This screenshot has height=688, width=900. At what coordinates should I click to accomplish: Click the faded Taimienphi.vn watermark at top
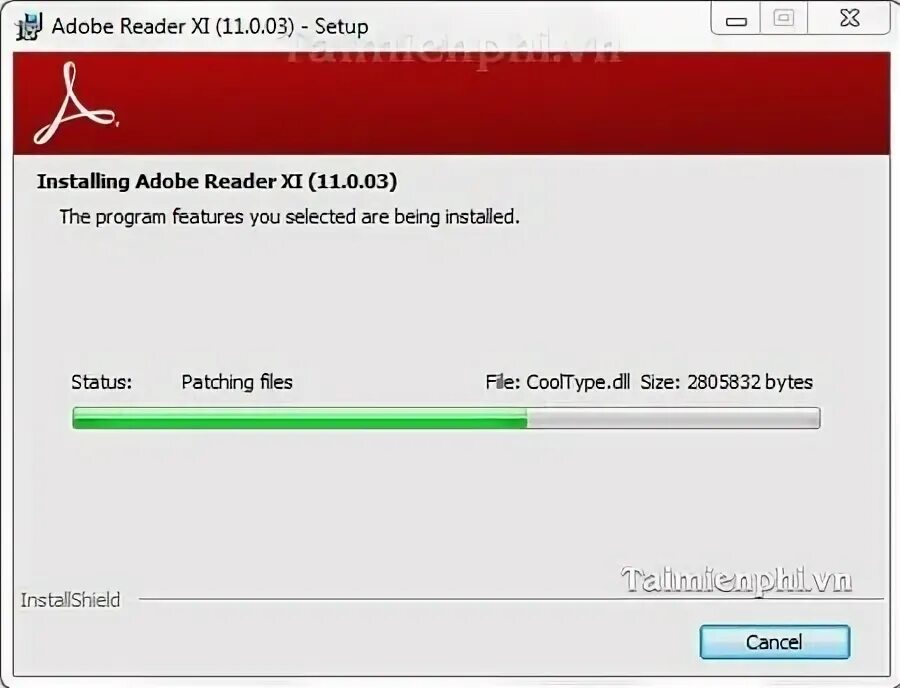[x=453, y=49]
